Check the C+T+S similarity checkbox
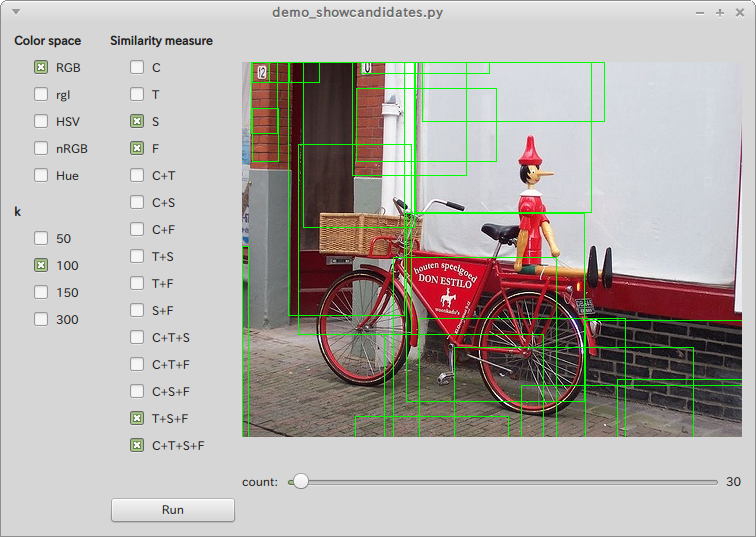Viewport: 756px width, 537px height. [x=137, y=337]
